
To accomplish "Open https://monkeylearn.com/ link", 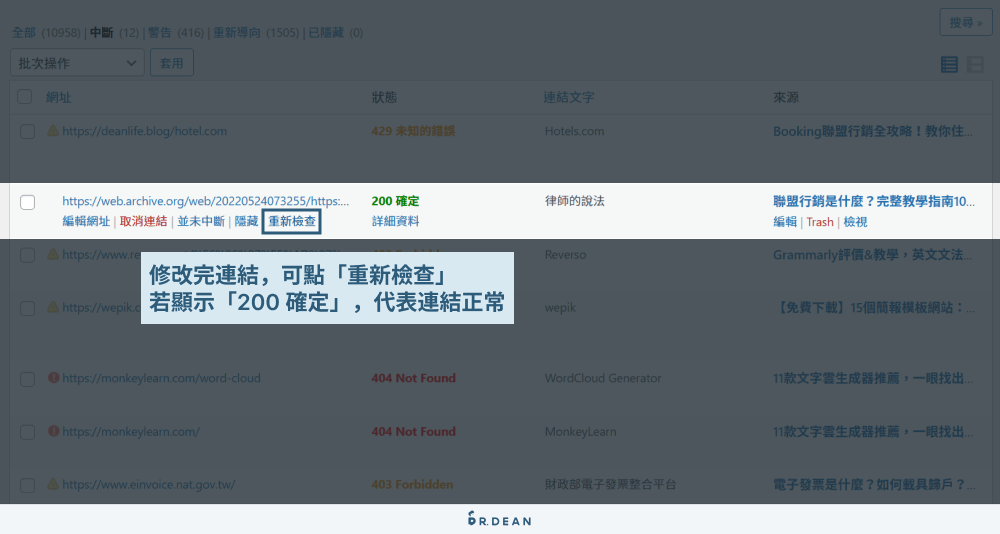I will click(x=131, y=431).
